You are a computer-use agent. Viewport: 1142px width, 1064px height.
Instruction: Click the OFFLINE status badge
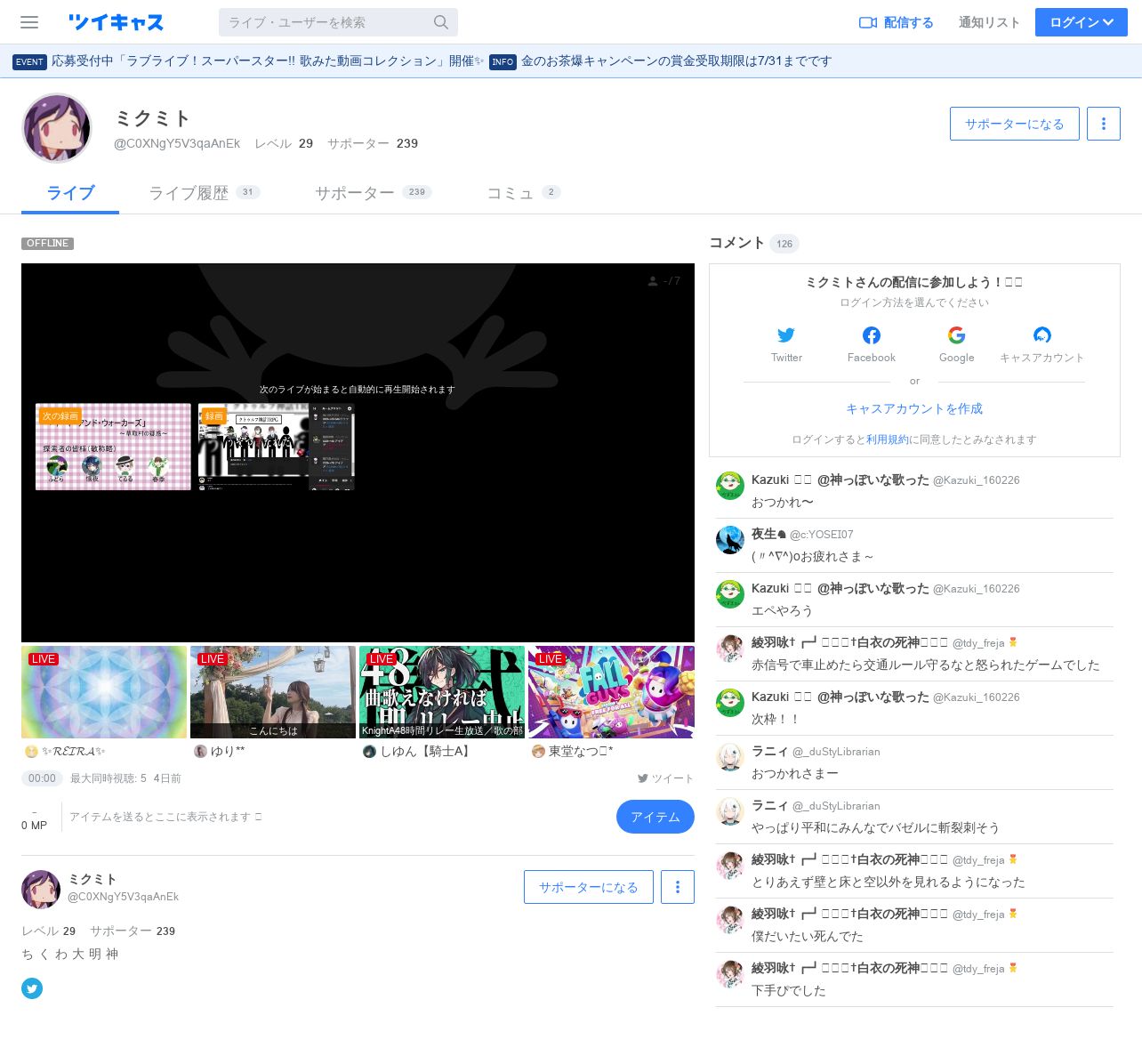tap(48, 244)
